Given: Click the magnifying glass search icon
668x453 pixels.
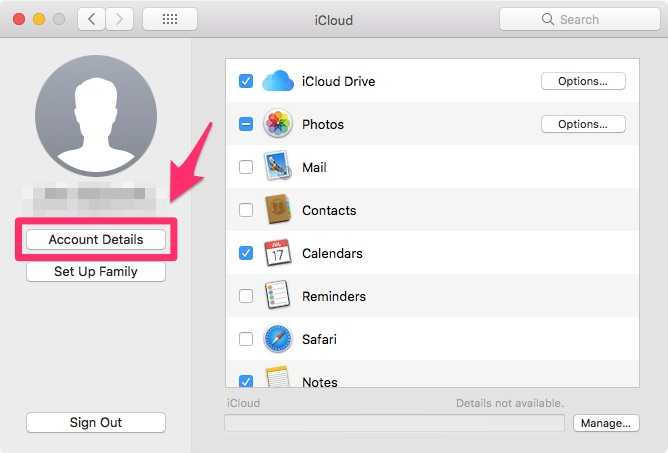Looking at the screenshot, I should 547,19.
